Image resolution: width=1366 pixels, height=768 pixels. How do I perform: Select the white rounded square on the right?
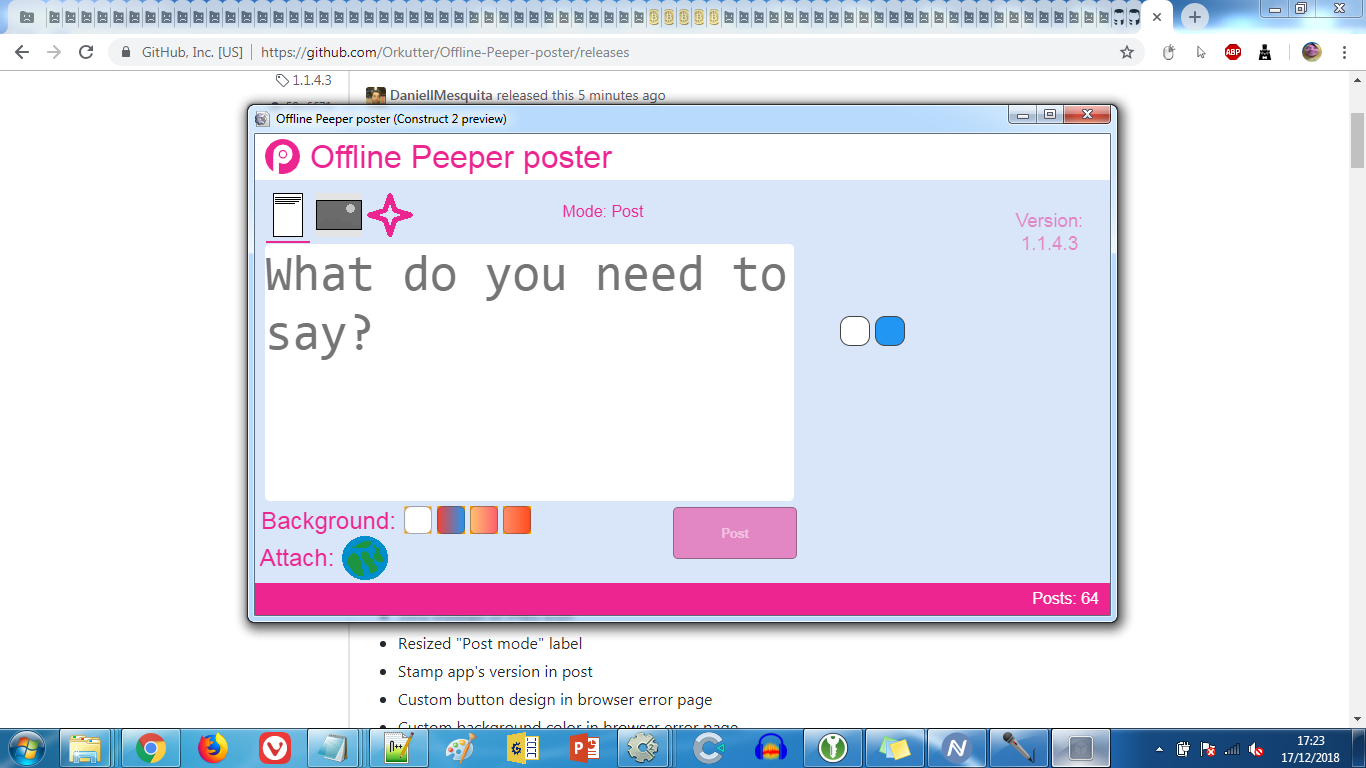pyautogui.click(x=855, y=331)
